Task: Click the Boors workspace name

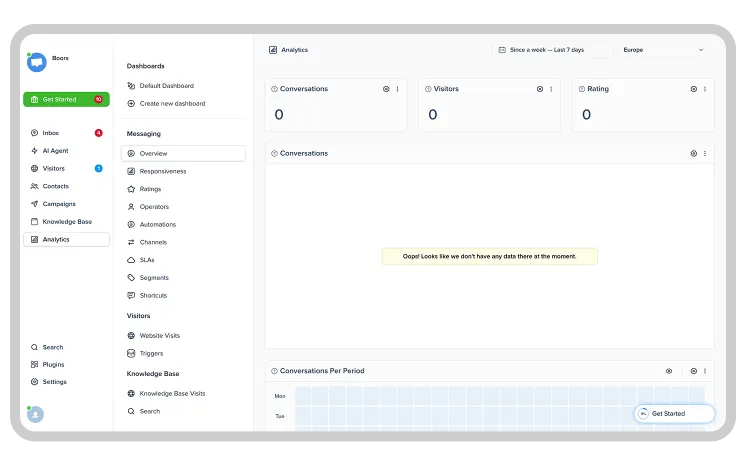Action: click(x=60, y=58)
